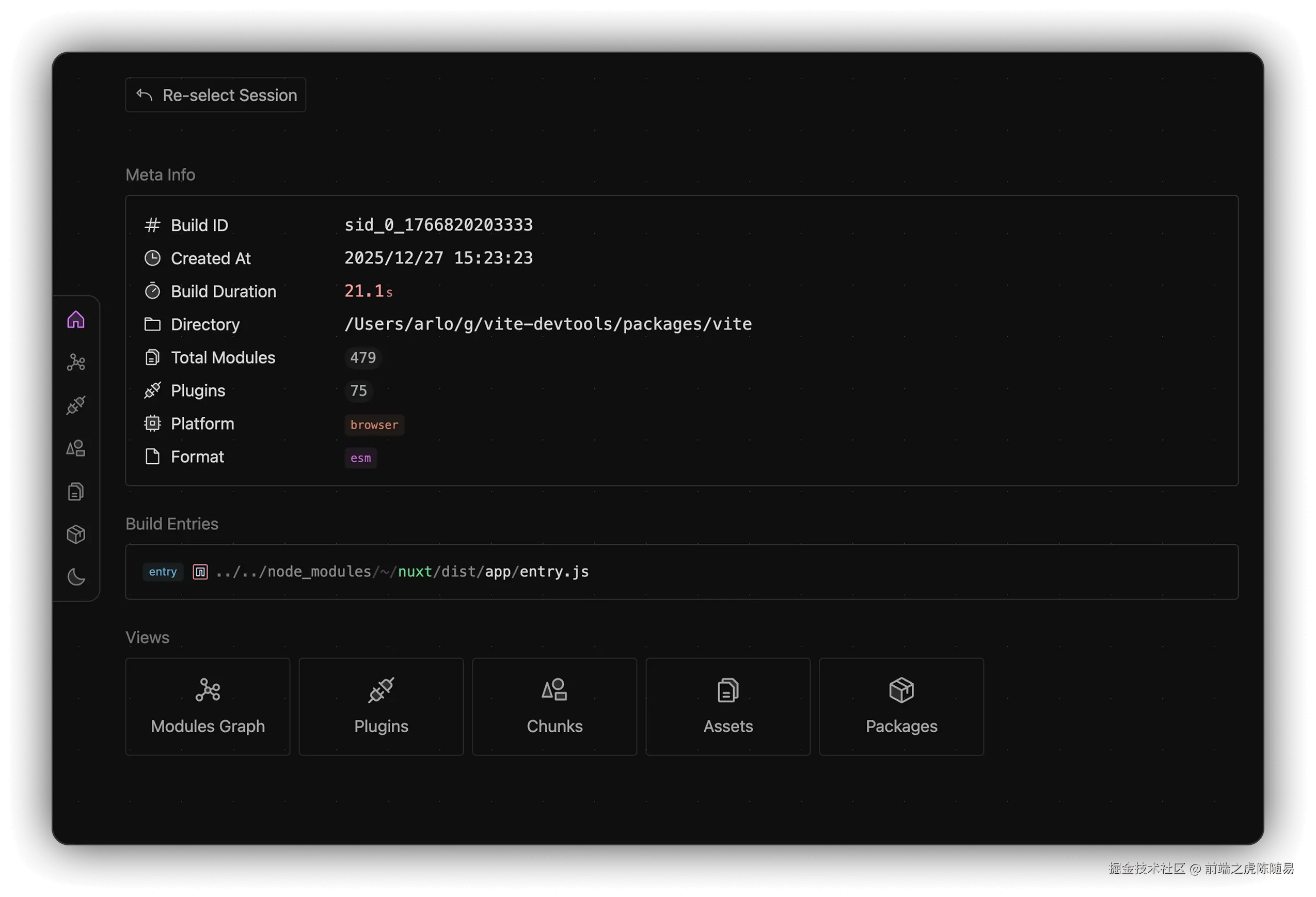
Task: Click the esm format badge
Action: tap(361, 458)
